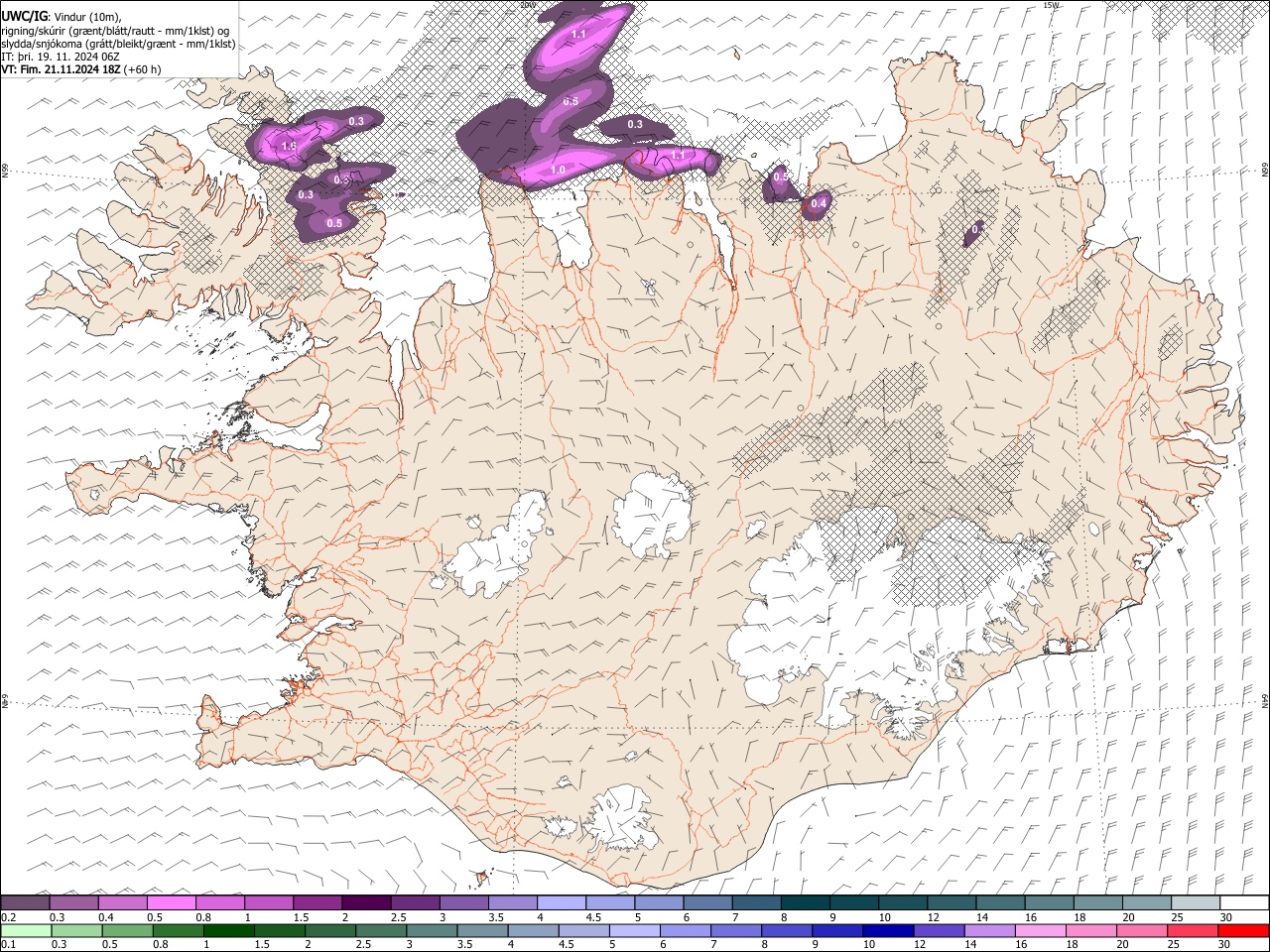
Task: Click the 64N latitude label on the right edge
Action: tap(1265, 700)
